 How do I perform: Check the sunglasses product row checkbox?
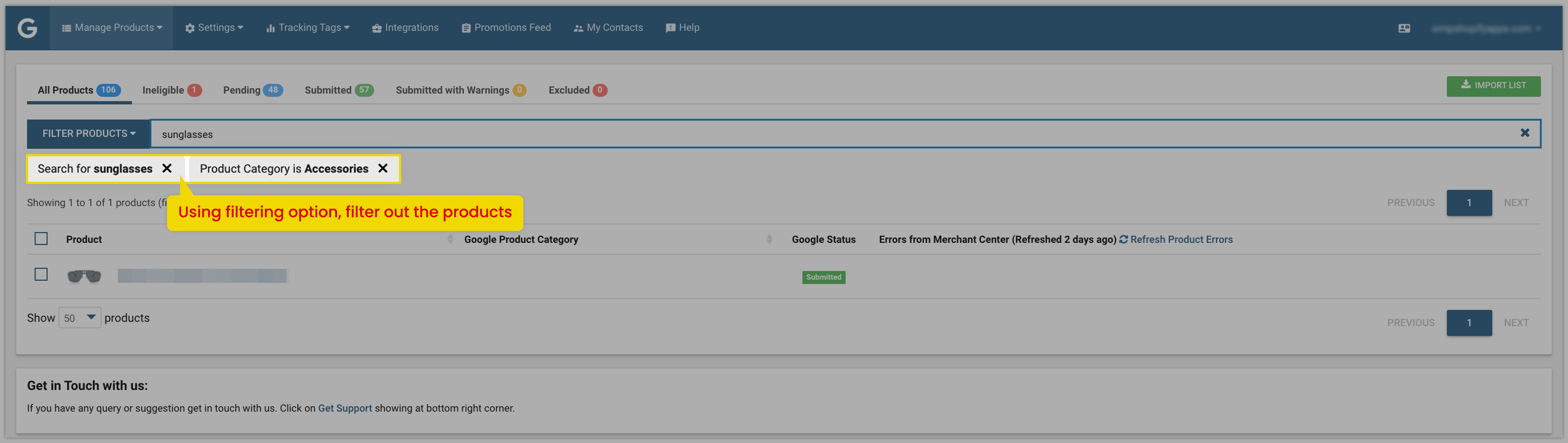coord(41,275)
